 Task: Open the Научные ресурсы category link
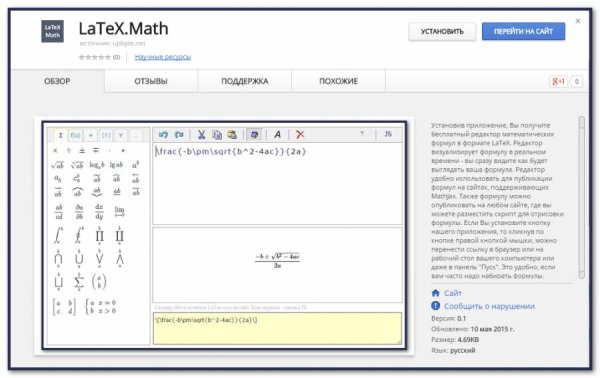(x=163, y=57)
